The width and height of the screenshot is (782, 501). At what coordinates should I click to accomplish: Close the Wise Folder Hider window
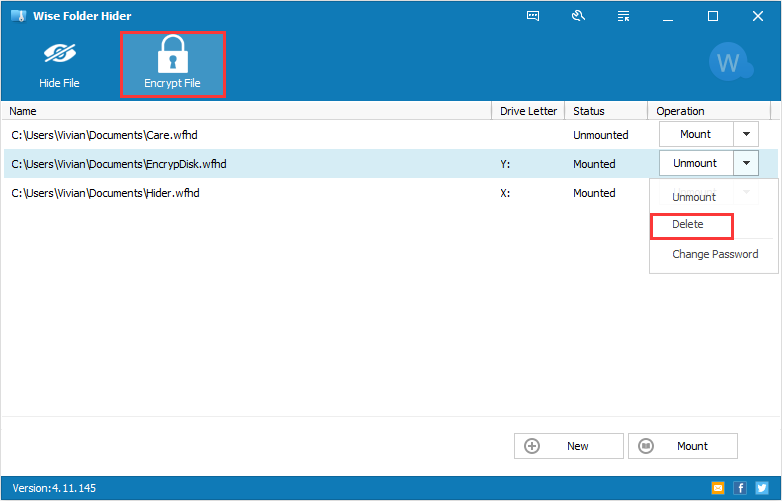click(758, 16)
